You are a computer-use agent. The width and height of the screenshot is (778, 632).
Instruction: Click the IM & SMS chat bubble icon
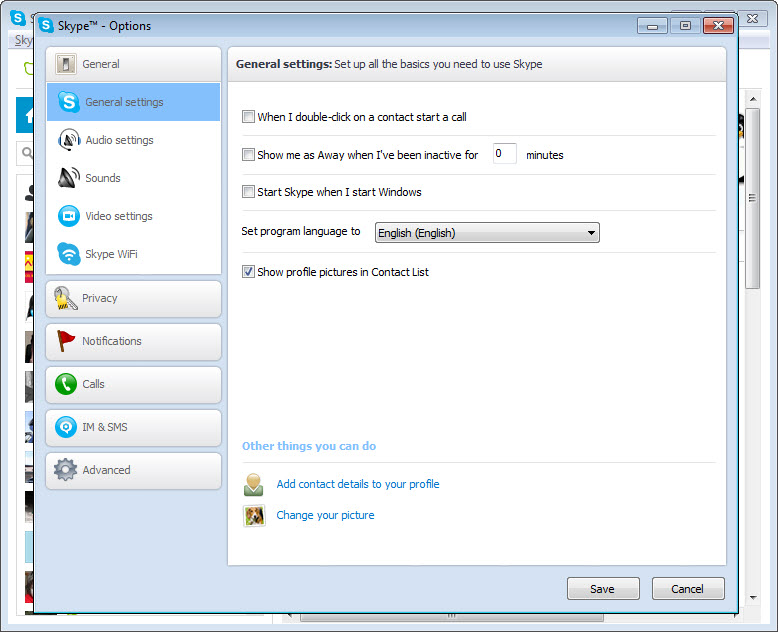[65, 427]
